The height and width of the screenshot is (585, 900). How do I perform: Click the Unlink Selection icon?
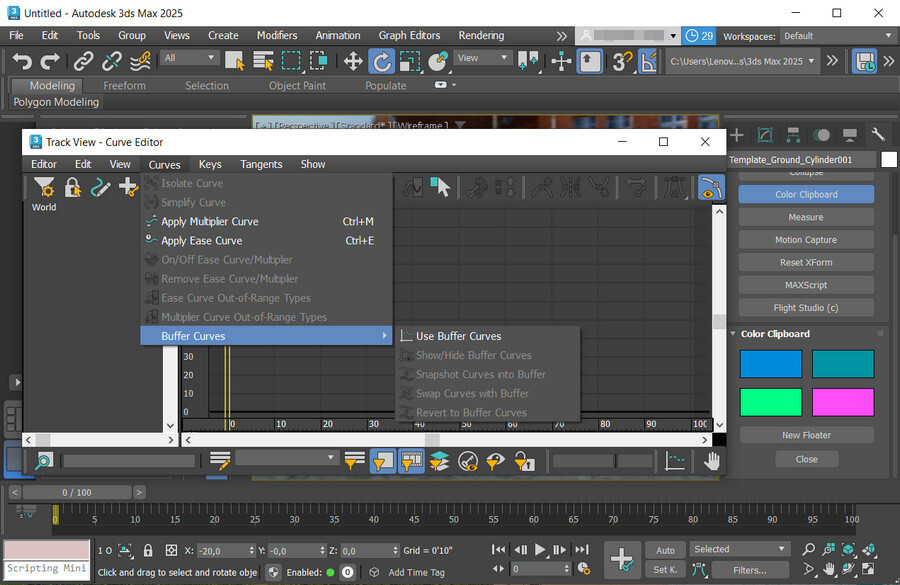click(111, 61)
